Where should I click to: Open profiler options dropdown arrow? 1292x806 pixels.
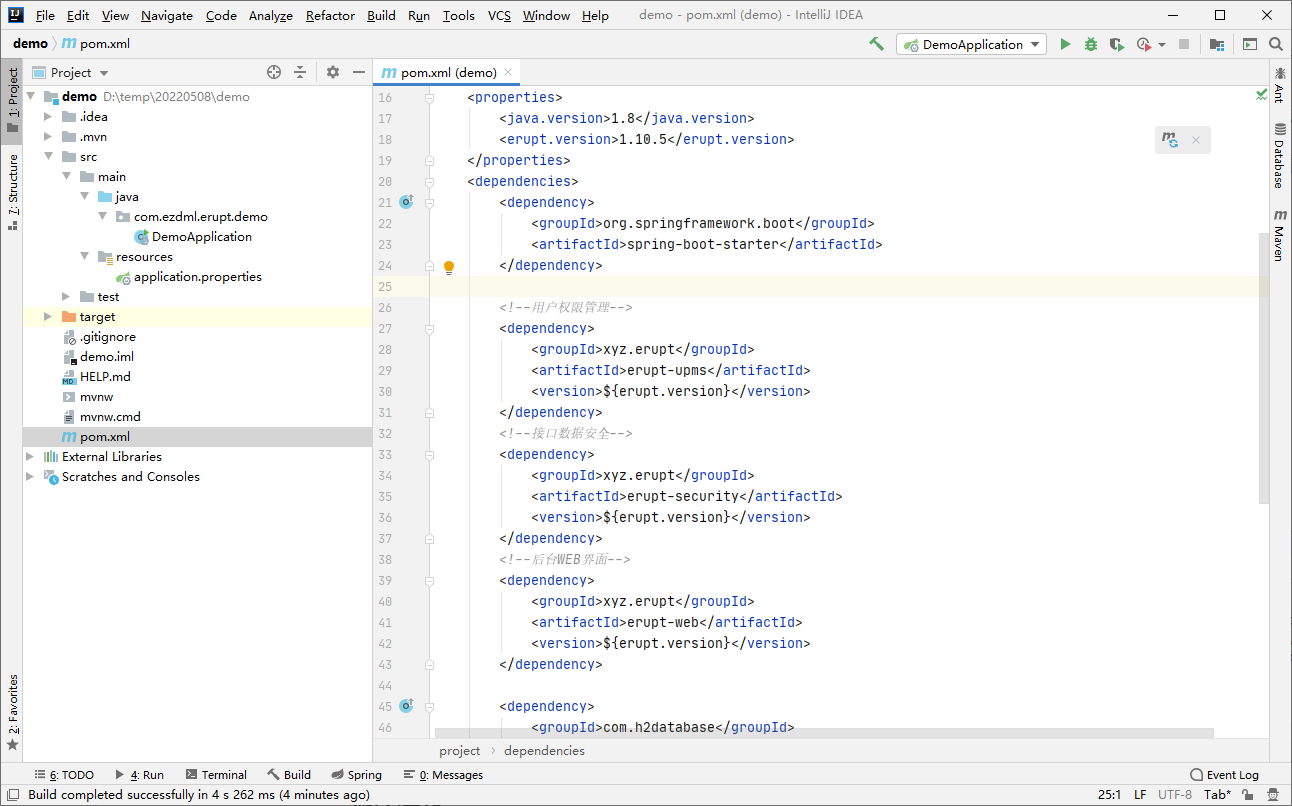pyautogui.click(x=1162, y=45)
